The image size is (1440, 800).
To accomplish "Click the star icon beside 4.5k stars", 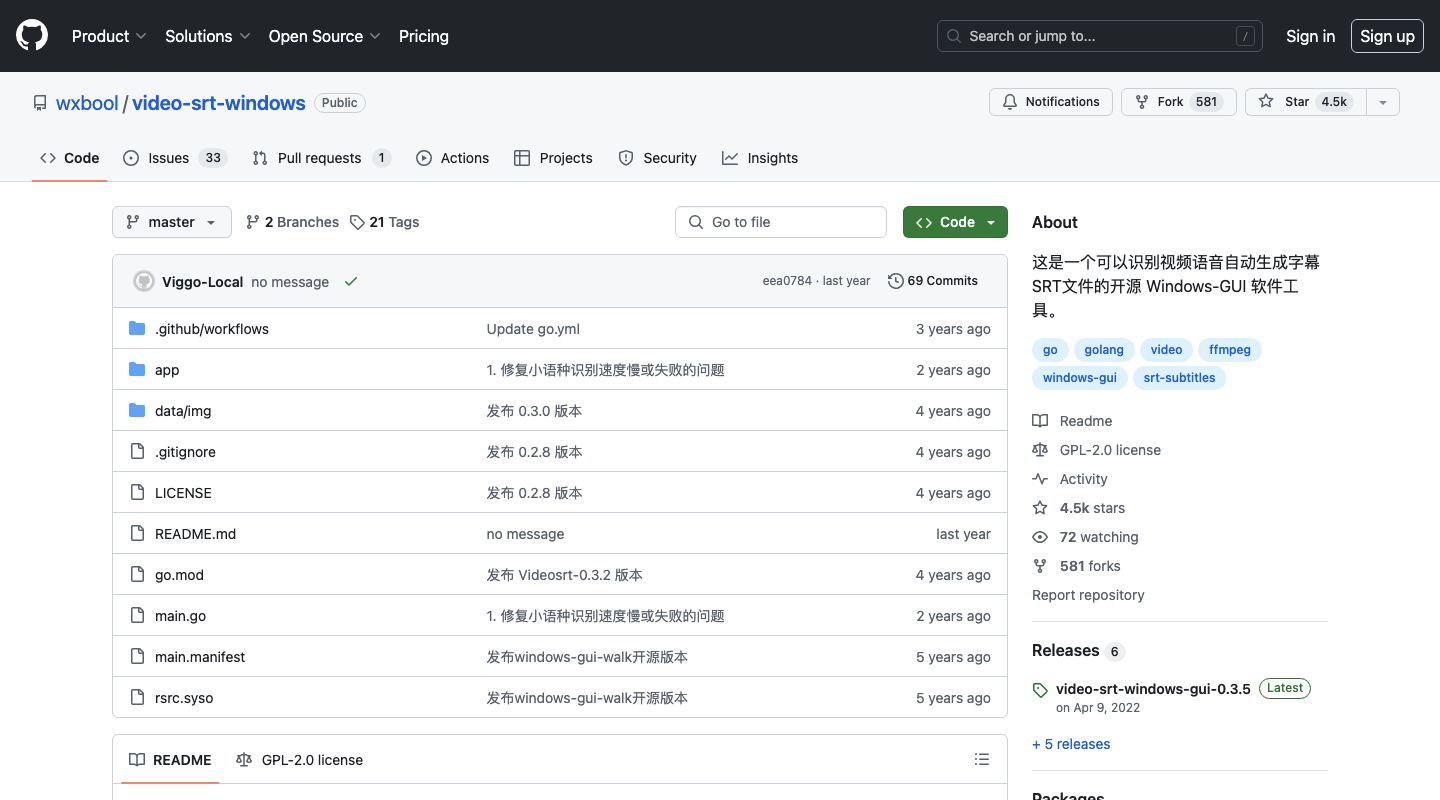I will [1040, 508].
